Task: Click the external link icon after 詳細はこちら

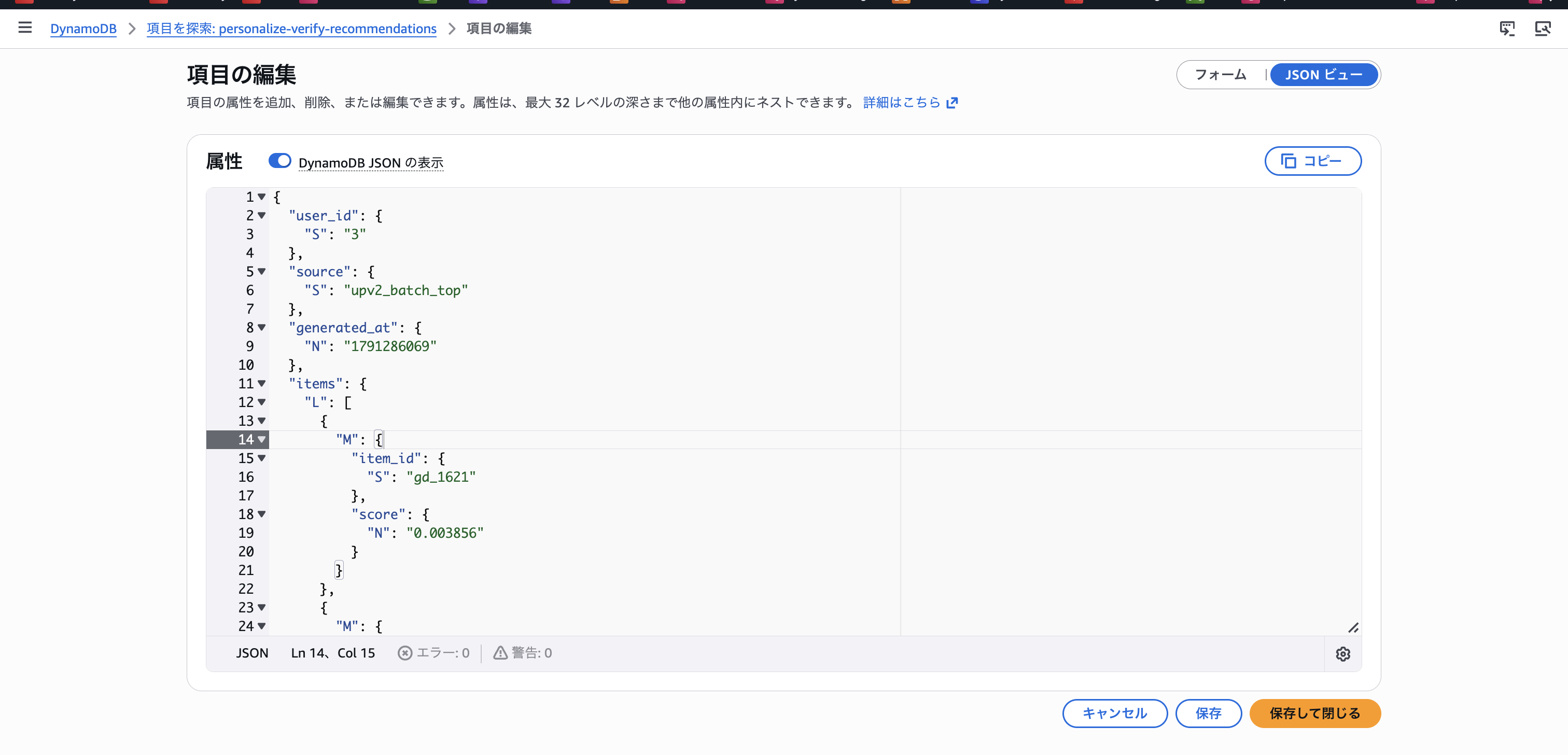Action: (x=953, y=102)
